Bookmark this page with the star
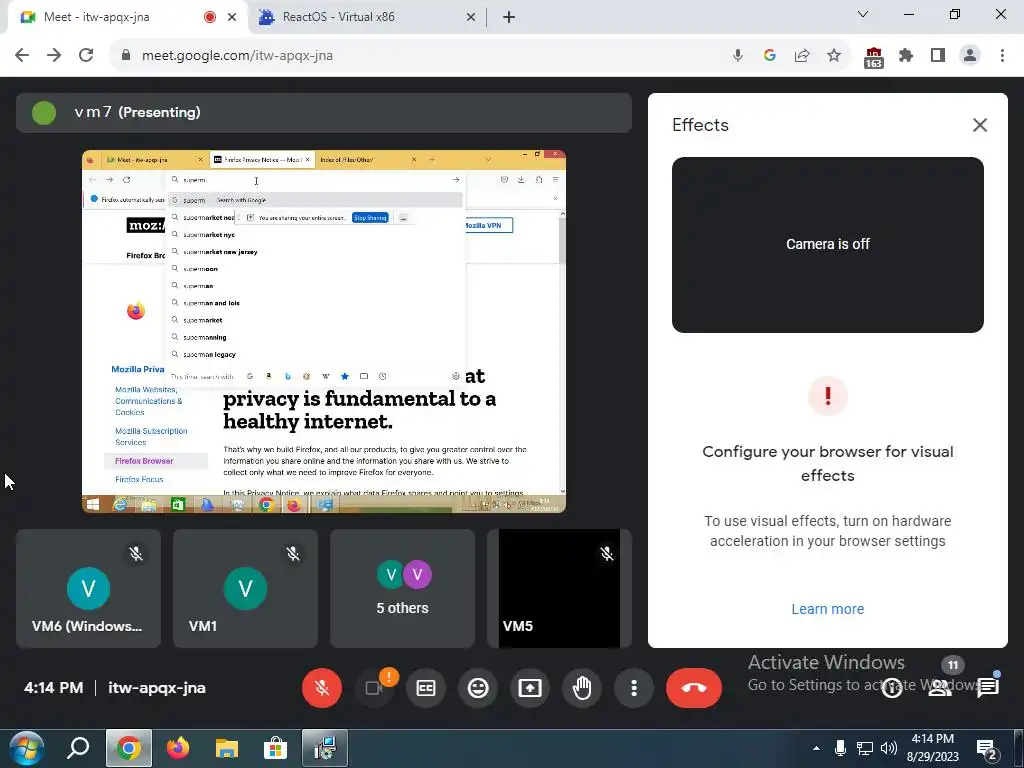Image resolution: width=1024 pixels, height=768 pixels. click(834, 56)
